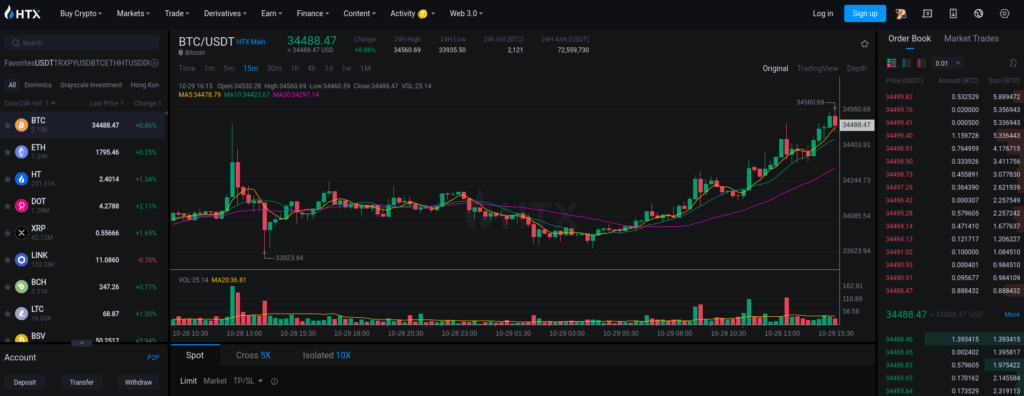This screenshot has height=396, width=1024.
Task: Expand the Derivatives menu
Action: (x=225, y=13)
